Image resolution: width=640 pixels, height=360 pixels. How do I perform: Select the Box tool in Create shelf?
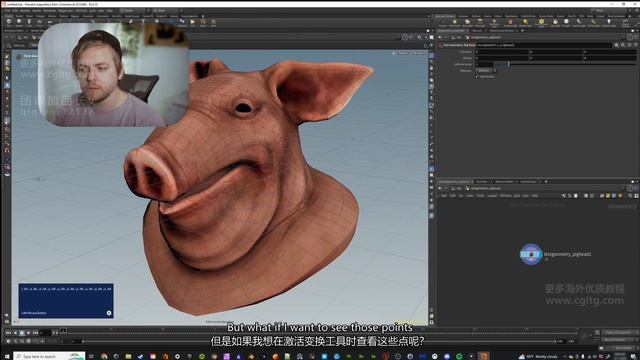[x=9, y=22]
